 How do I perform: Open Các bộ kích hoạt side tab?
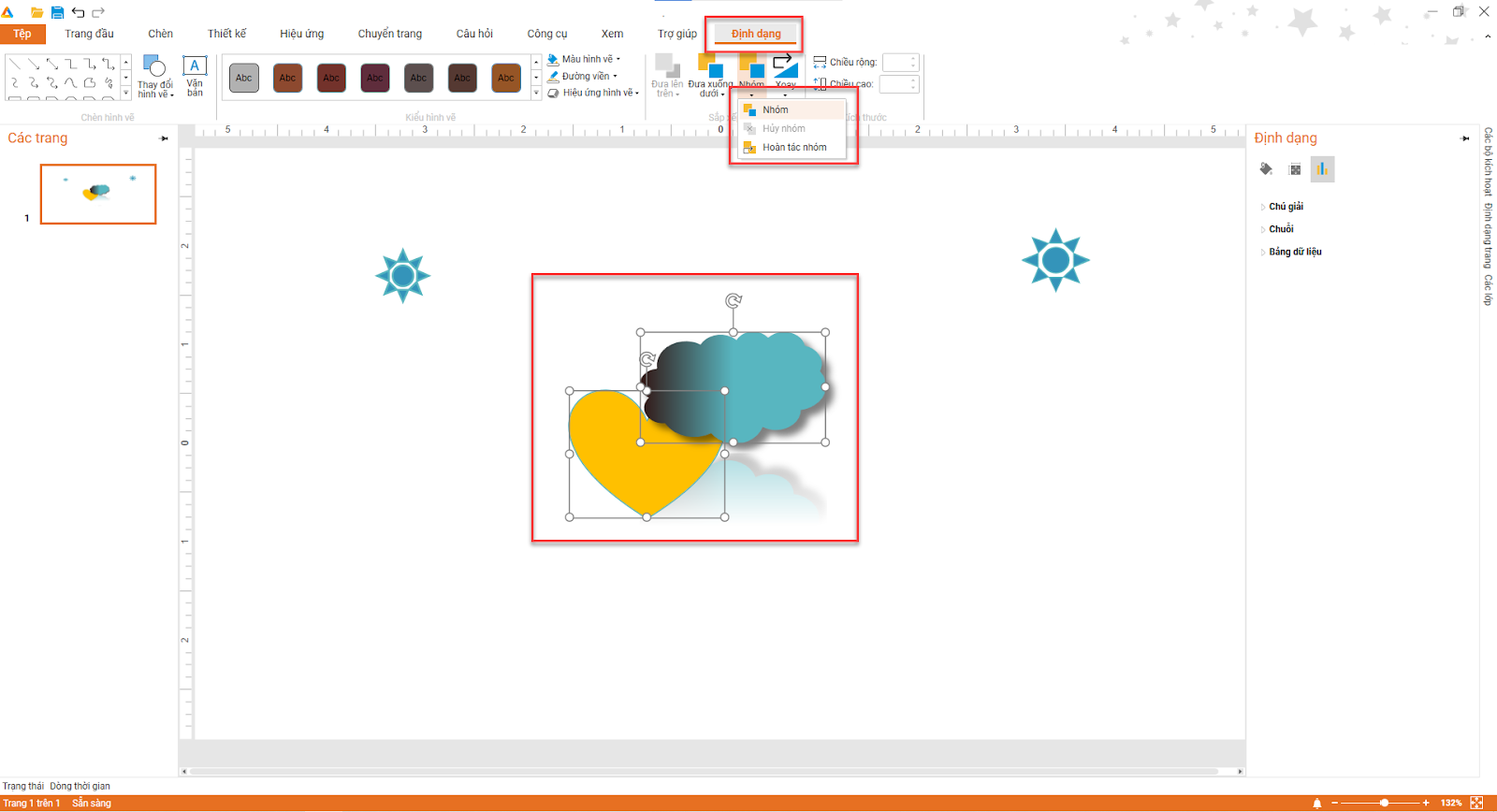point(1488,161)
